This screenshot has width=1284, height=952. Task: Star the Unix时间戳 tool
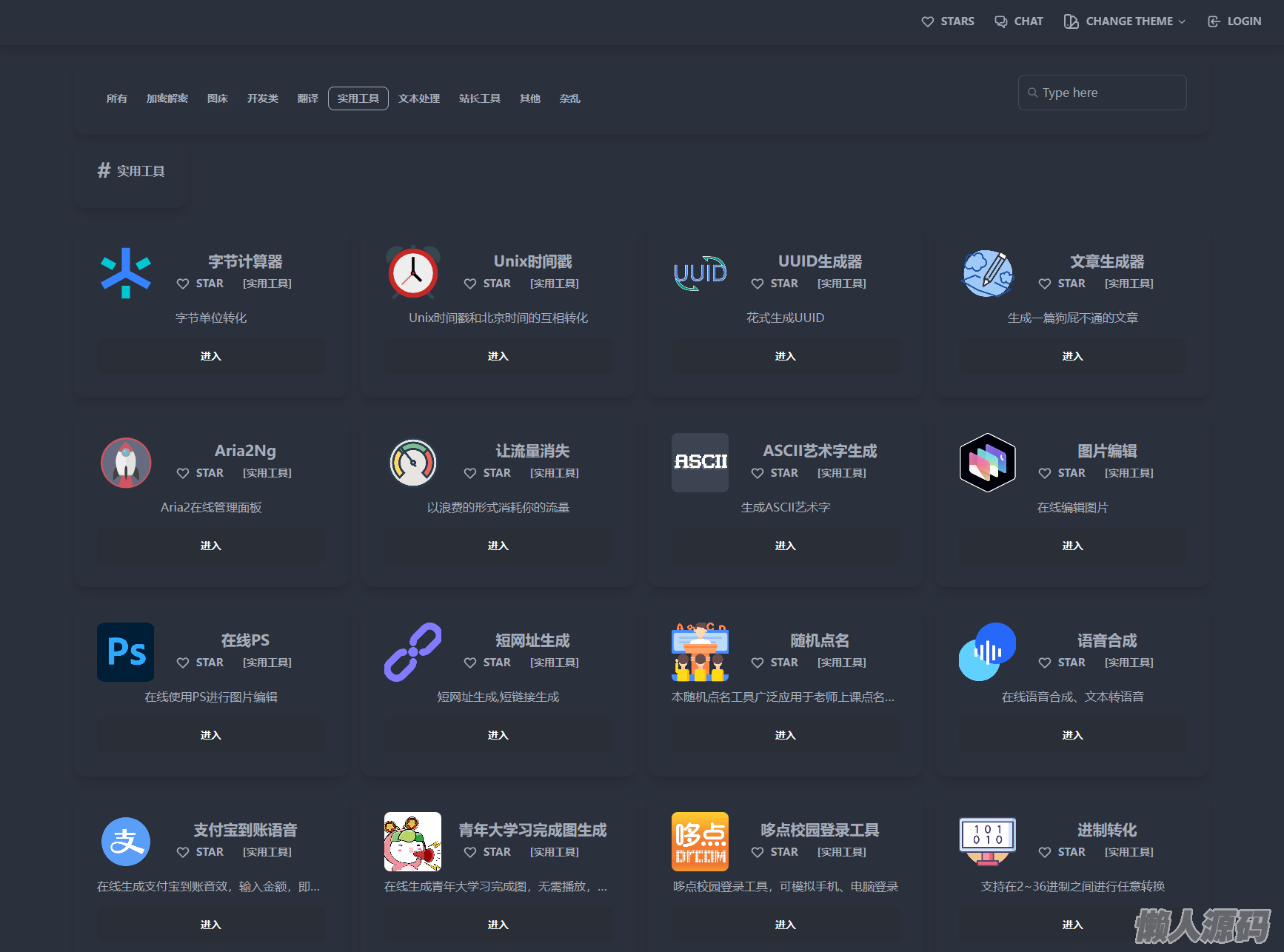487,284
